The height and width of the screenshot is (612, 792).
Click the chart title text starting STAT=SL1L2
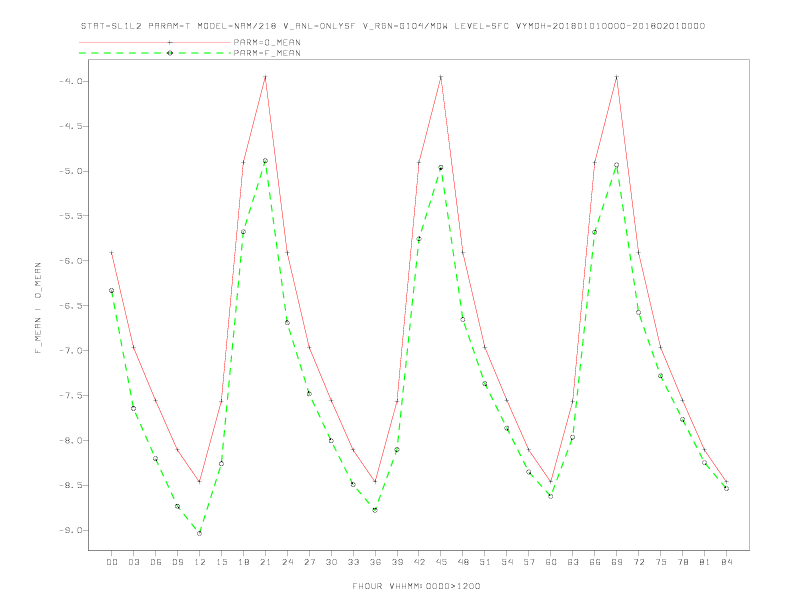393,26
